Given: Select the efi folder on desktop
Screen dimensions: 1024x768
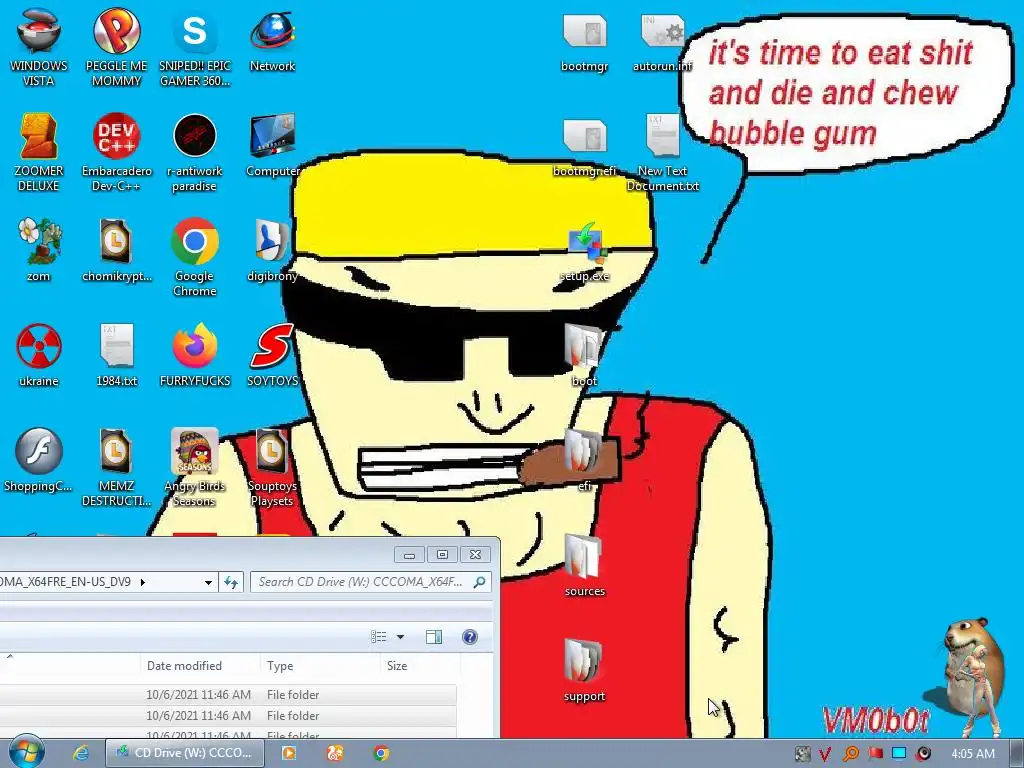Looking at the screenshot, I should tap(584, 460).
